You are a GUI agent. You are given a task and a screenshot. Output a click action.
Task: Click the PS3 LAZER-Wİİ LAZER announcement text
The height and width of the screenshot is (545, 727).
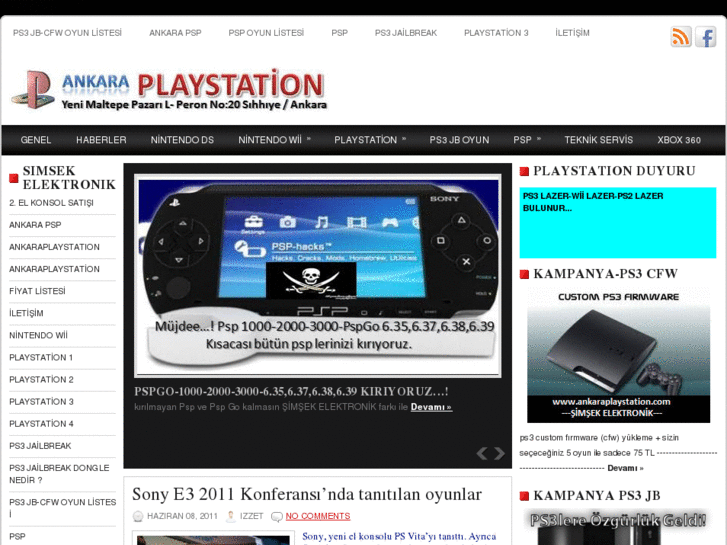tap(593, 202)
